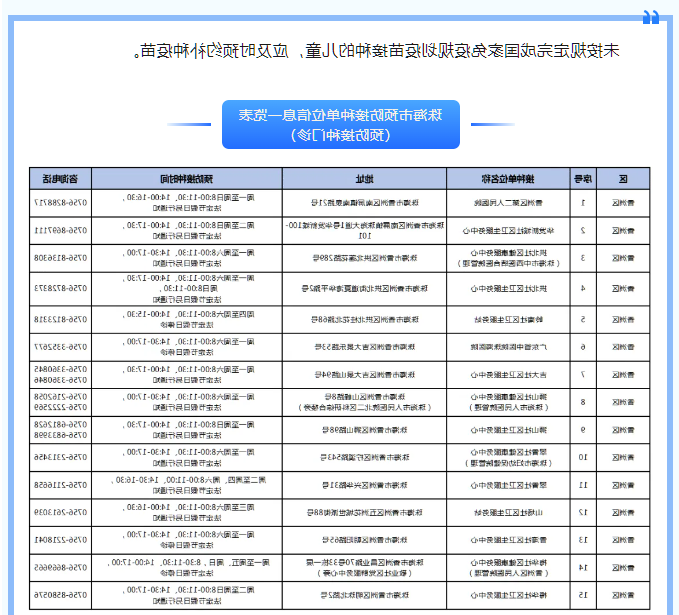Image resolution: width=679 pixels, height=615 pixels.
Task: Click the address of 梅华社区卫生服务中心
Action: tap(364, 595)
